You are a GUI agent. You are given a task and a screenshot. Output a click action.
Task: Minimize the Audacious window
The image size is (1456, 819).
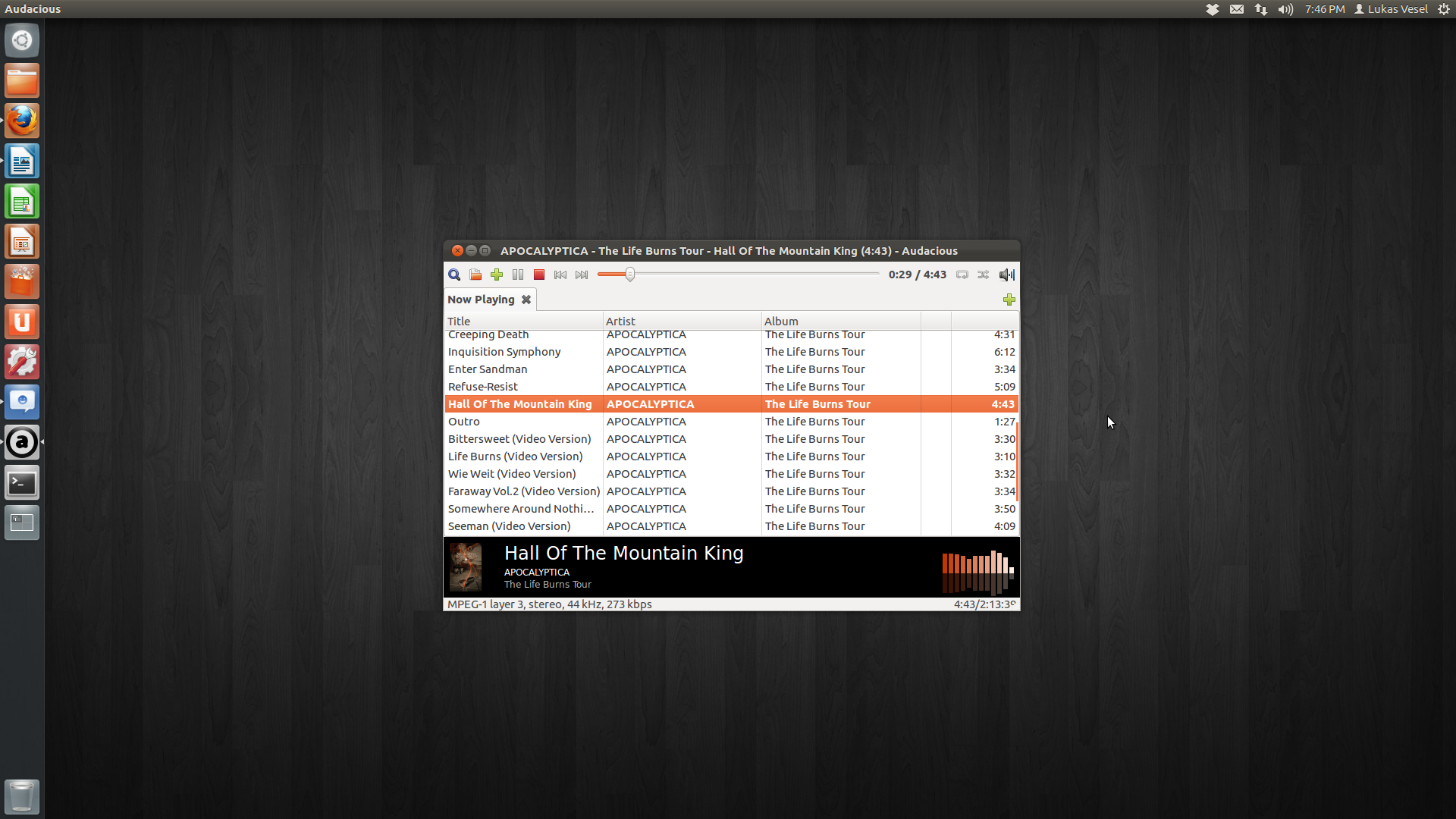click(471, 250)
